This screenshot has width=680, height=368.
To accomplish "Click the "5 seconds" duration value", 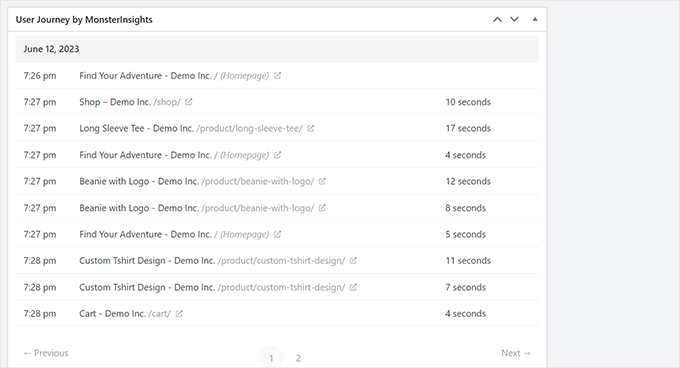I will [465, 234].
